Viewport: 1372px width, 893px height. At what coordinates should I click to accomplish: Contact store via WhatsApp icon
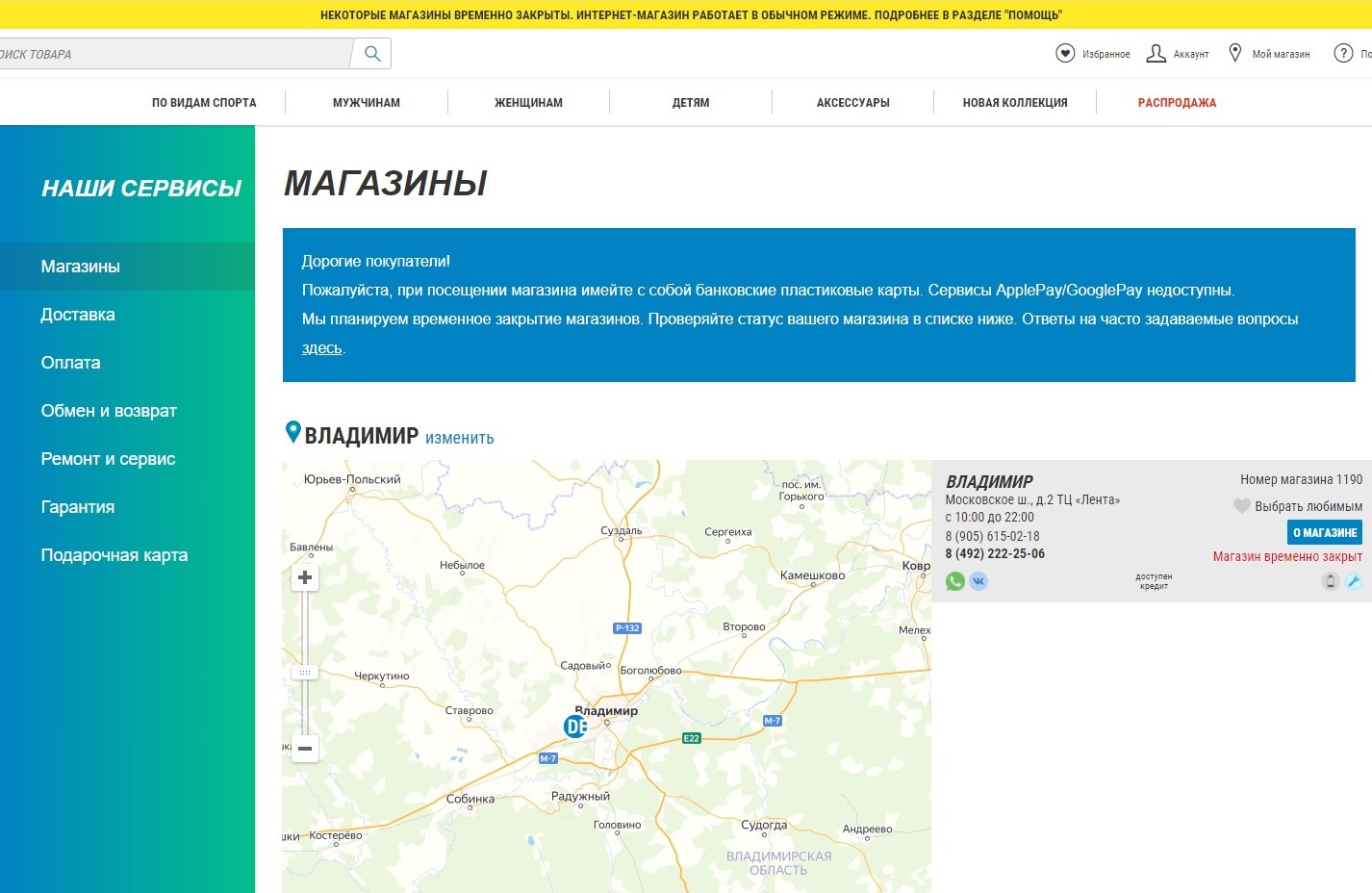coord(954,581)
